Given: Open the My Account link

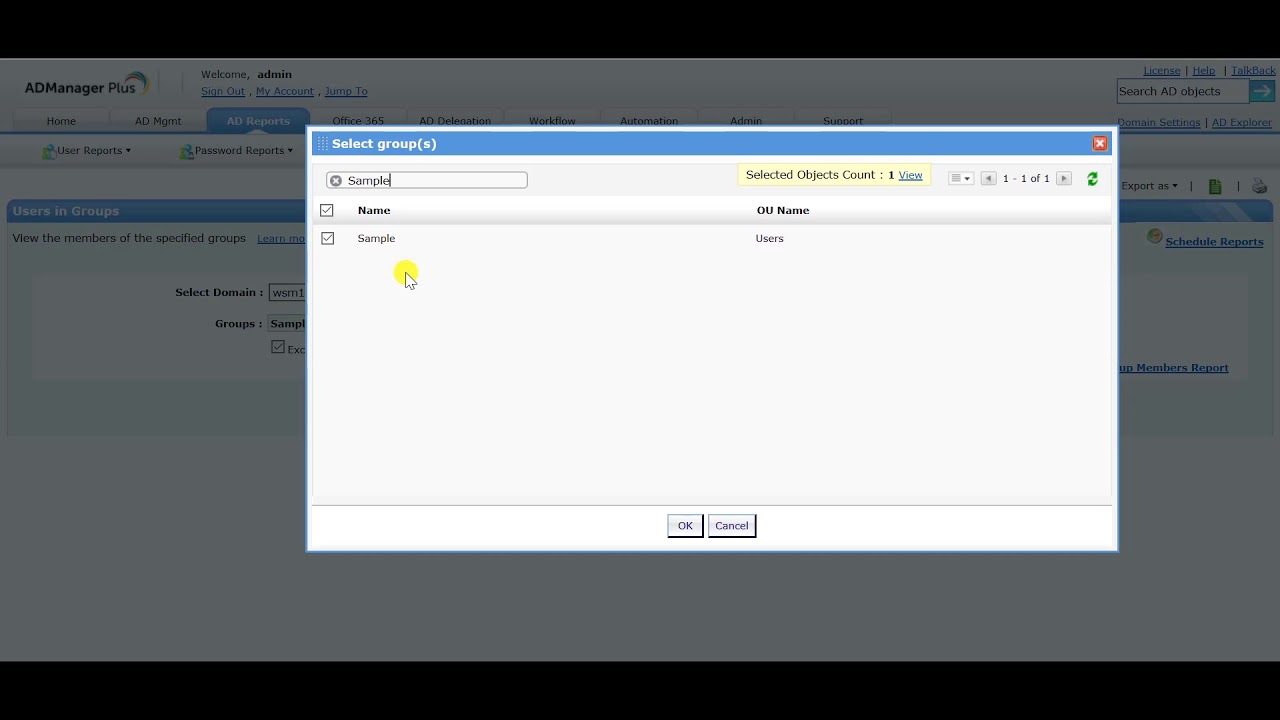Looking at the screenshot, I should tap(285, 91).
